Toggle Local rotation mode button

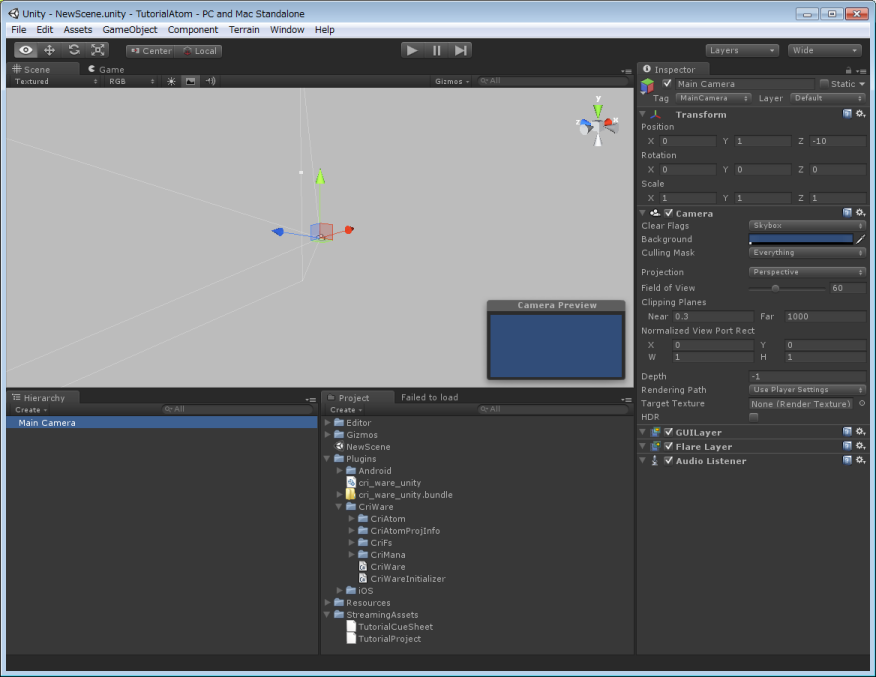pos(199,51)
